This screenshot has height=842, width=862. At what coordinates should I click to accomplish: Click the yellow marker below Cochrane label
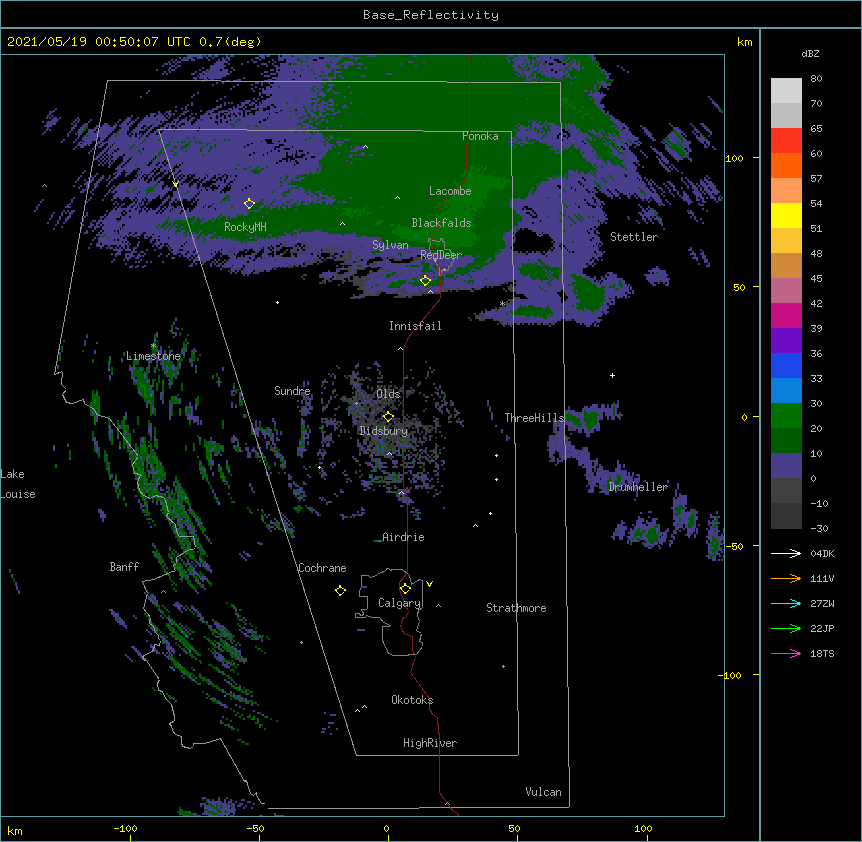(340, 591)
